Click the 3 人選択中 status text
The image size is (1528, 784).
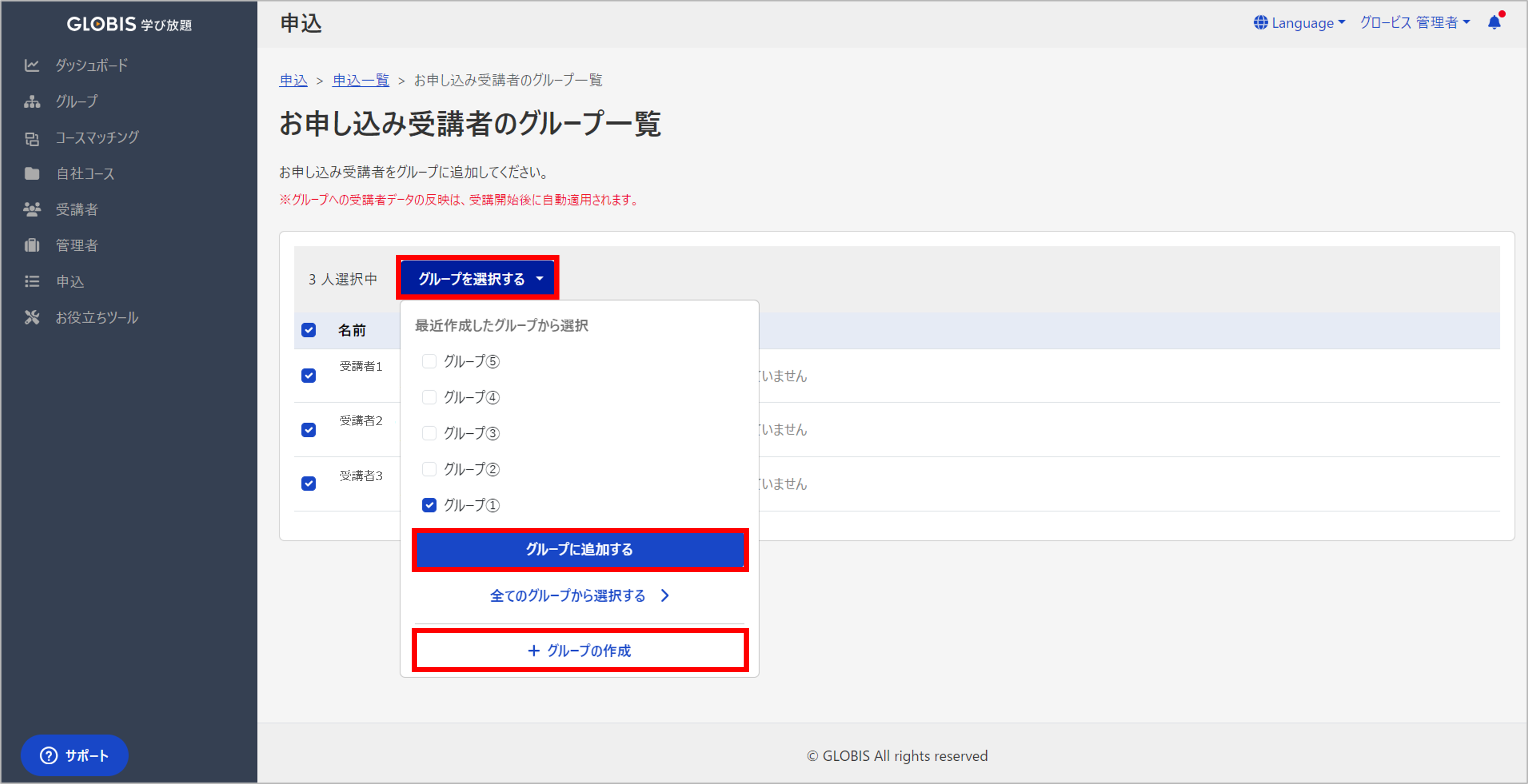343,279
